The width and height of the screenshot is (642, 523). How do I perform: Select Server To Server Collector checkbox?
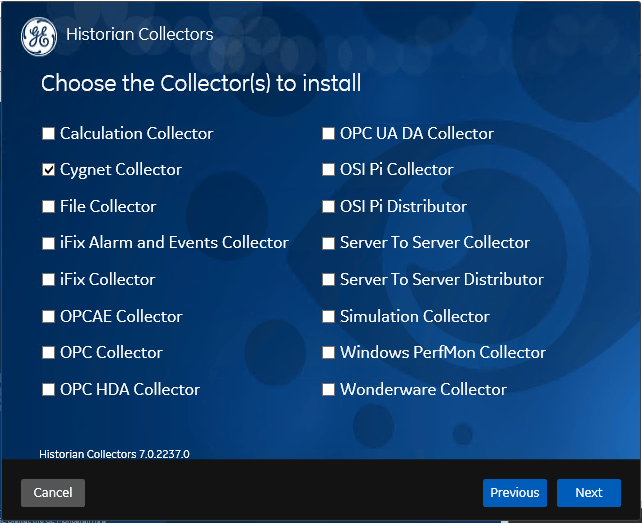tap(328, 243)
